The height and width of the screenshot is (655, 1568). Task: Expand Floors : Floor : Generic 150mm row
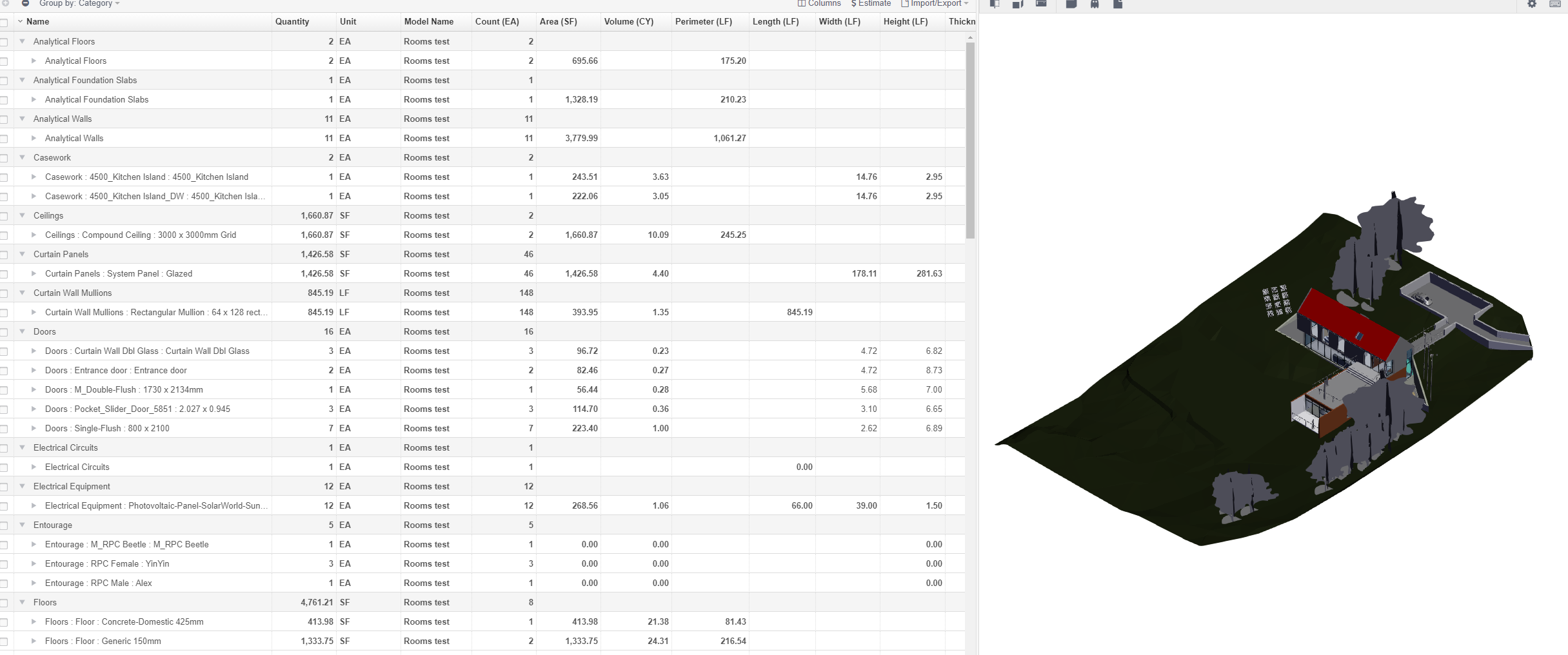34,641
